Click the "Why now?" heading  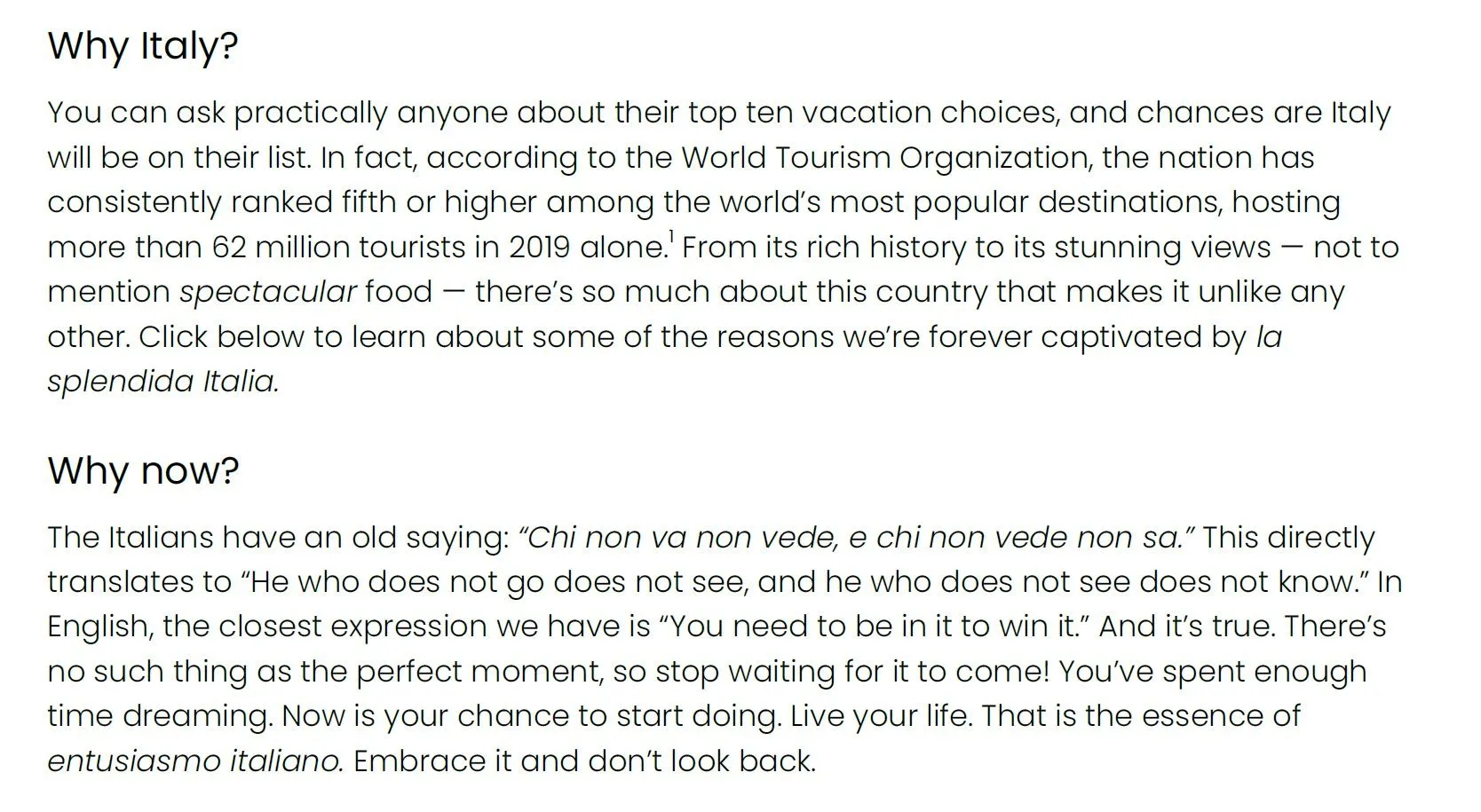(143, 470)
